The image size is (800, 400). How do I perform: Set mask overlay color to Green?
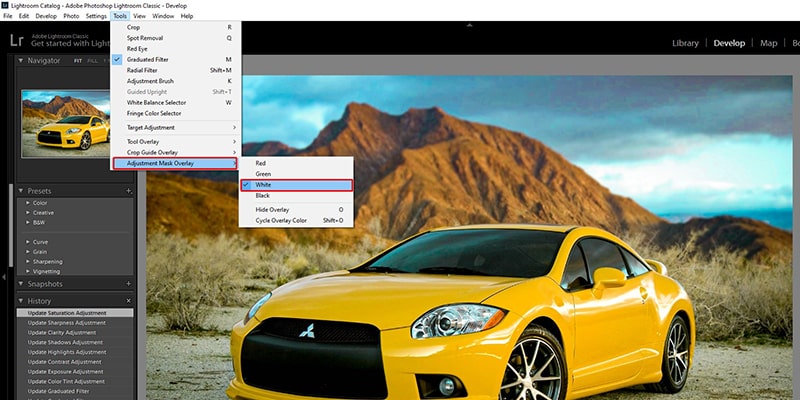tap(296, 174)
